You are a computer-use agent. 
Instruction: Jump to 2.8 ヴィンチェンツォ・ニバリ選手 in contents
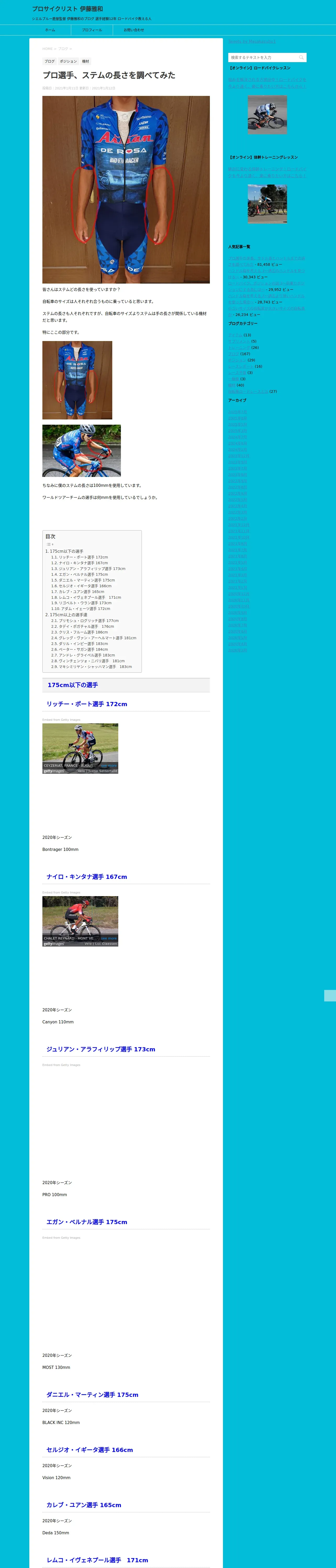click(x=88, y=661)
